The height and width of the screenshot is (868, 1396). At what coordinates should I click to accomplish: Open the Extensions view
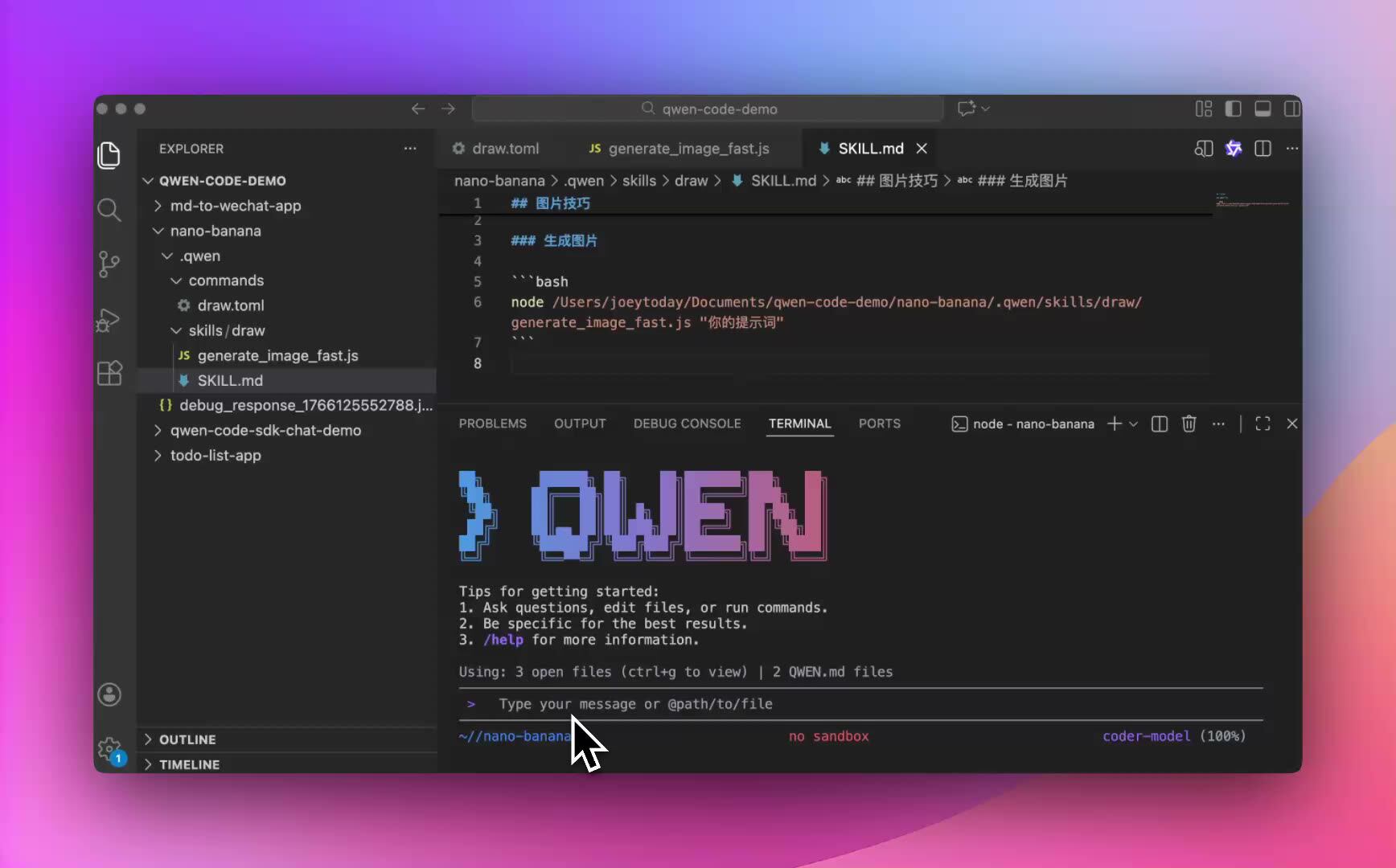(109, 373)
